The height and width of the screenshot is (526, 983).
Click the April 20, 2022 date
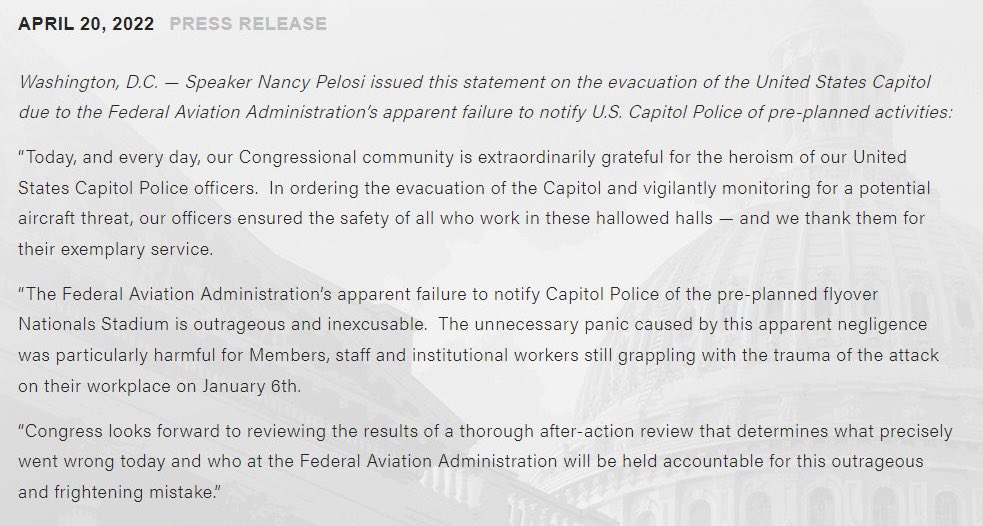click(86, 23)
